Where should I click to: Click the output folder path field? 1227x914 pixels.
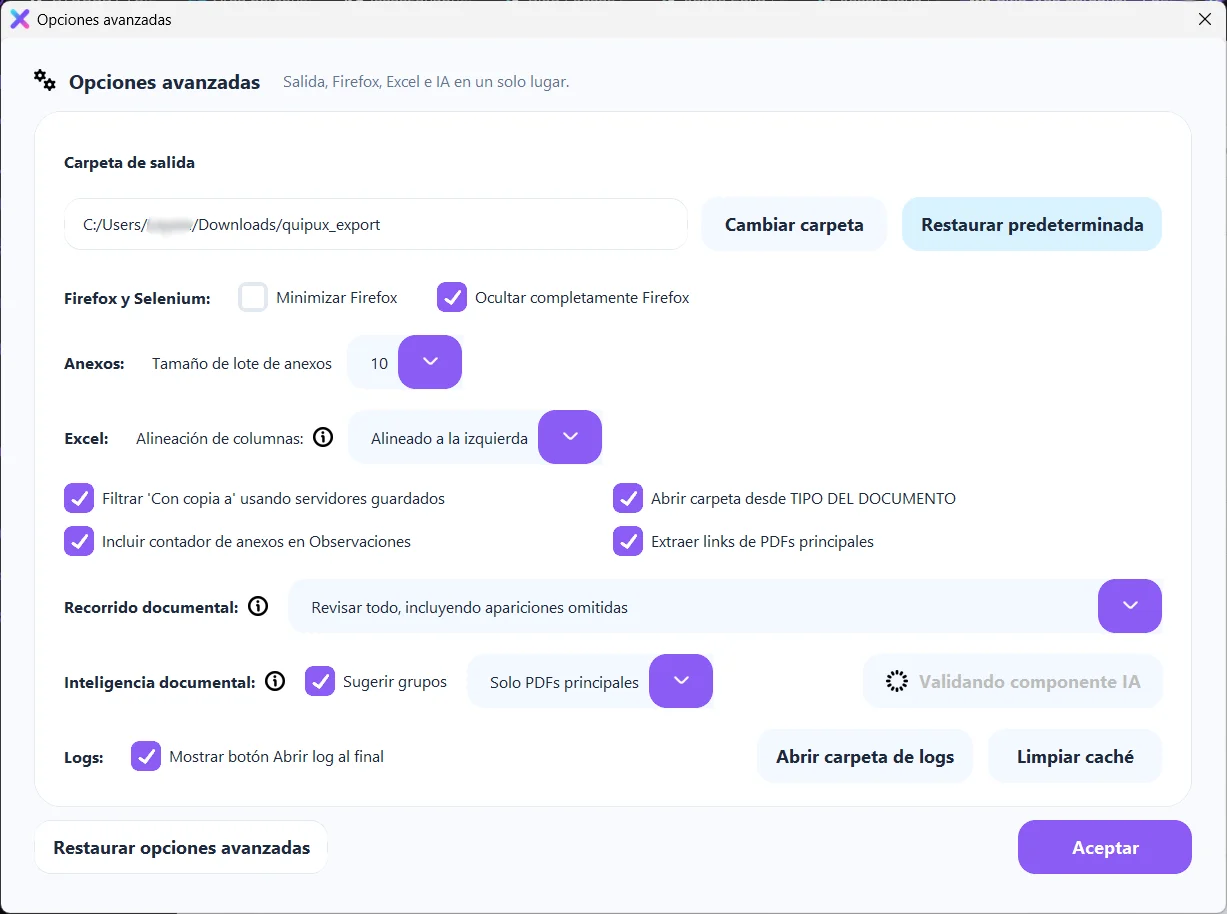(376, 224)
